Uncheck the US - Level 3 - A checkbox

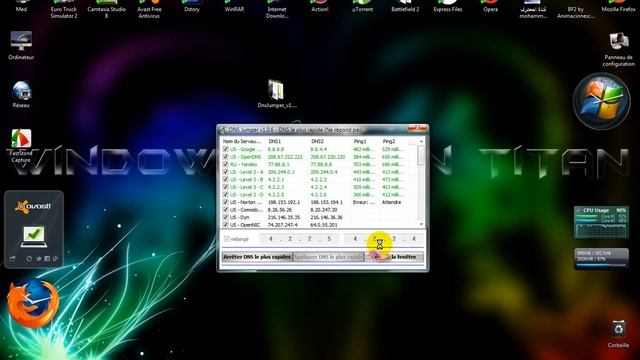(225, 172)
